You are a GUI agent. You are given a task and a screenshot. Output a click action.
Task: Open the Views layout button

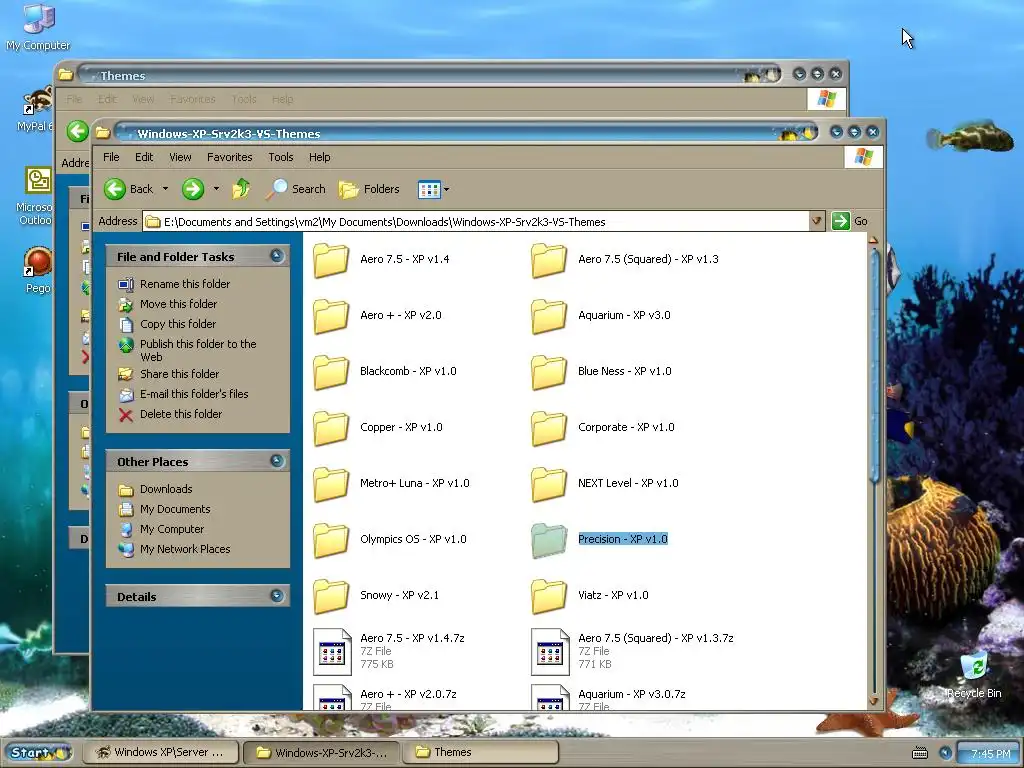click(x=429, y=189)
